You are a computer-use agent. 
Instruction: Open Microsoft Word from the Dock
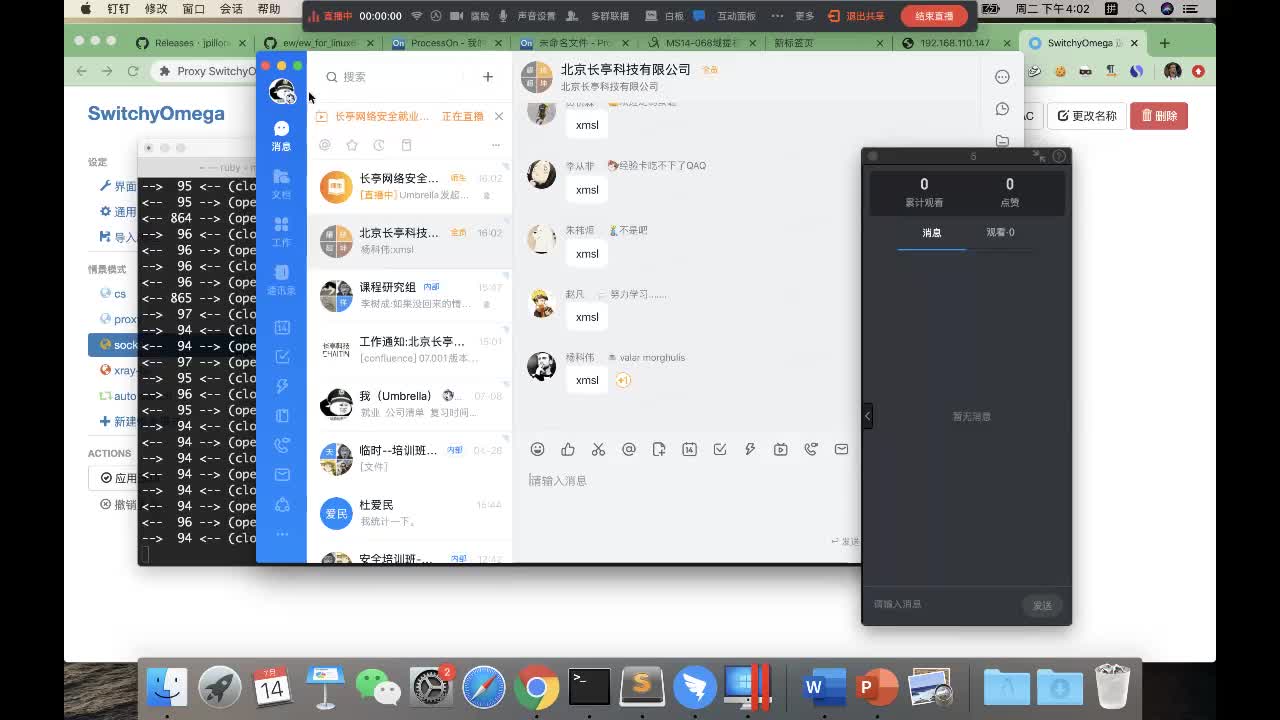point(823,687)
